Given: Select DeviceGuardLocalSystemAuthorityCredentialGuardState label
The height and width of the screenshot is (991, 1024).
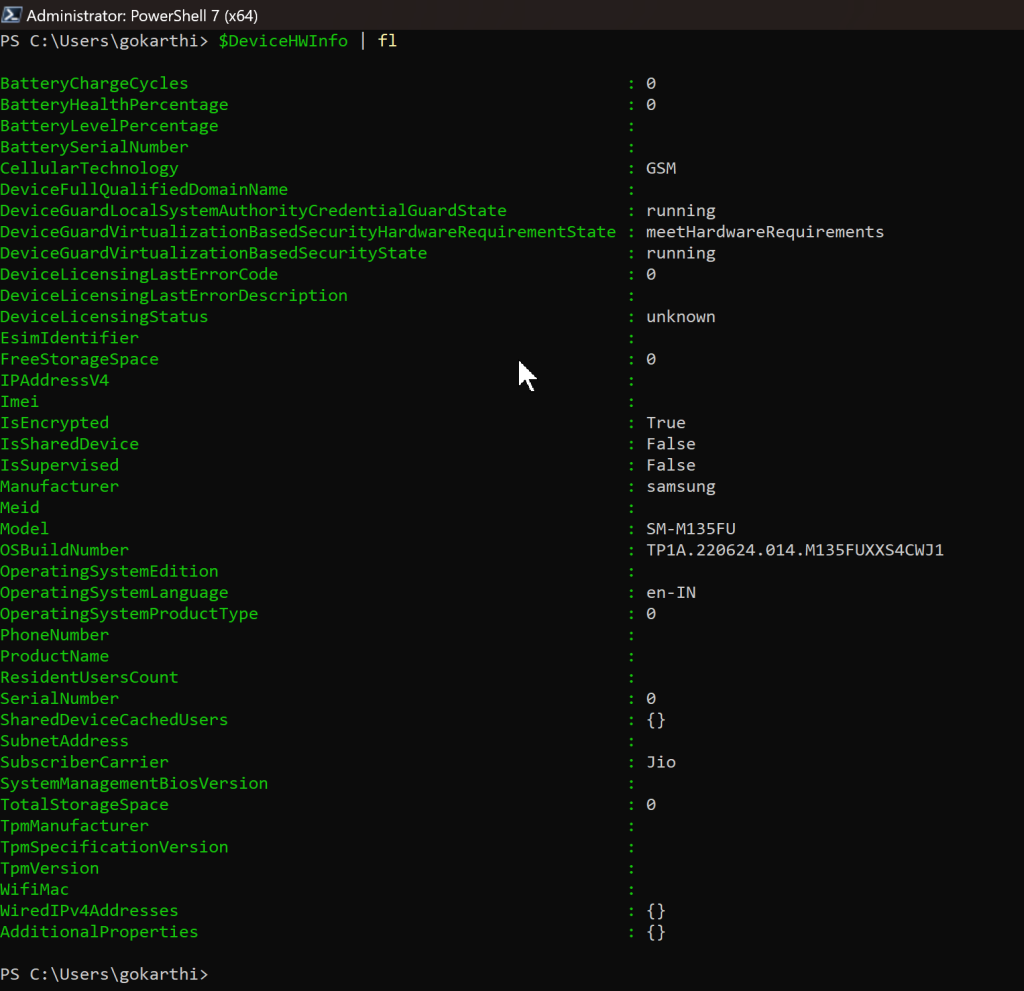Looking at the screenshot, I should point(253,210).
